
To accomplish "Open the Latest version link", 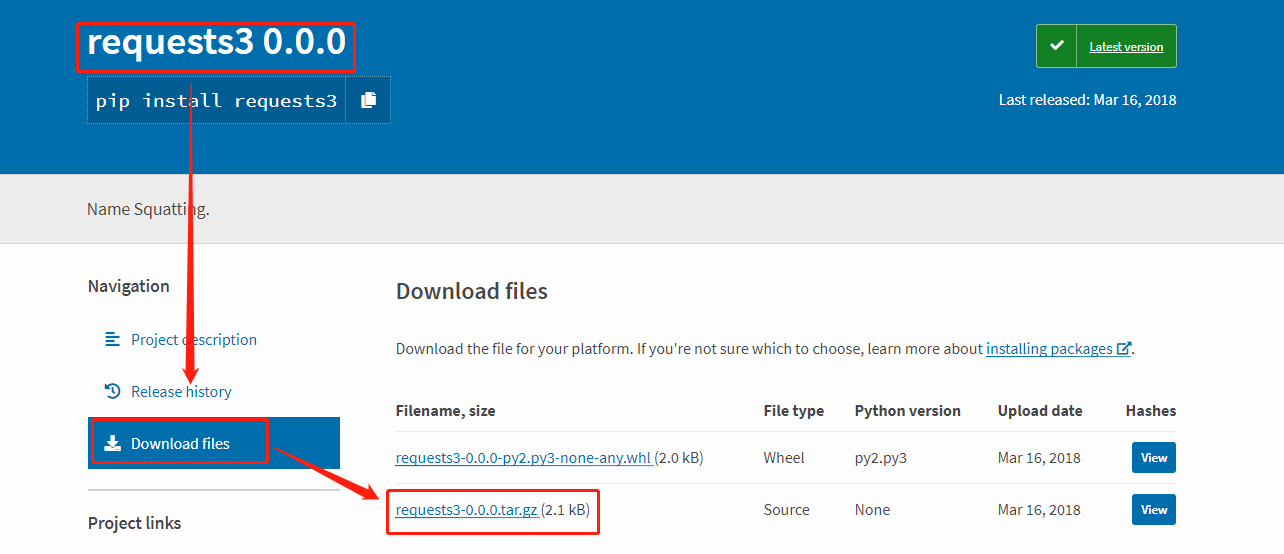I will point(1126,47).
